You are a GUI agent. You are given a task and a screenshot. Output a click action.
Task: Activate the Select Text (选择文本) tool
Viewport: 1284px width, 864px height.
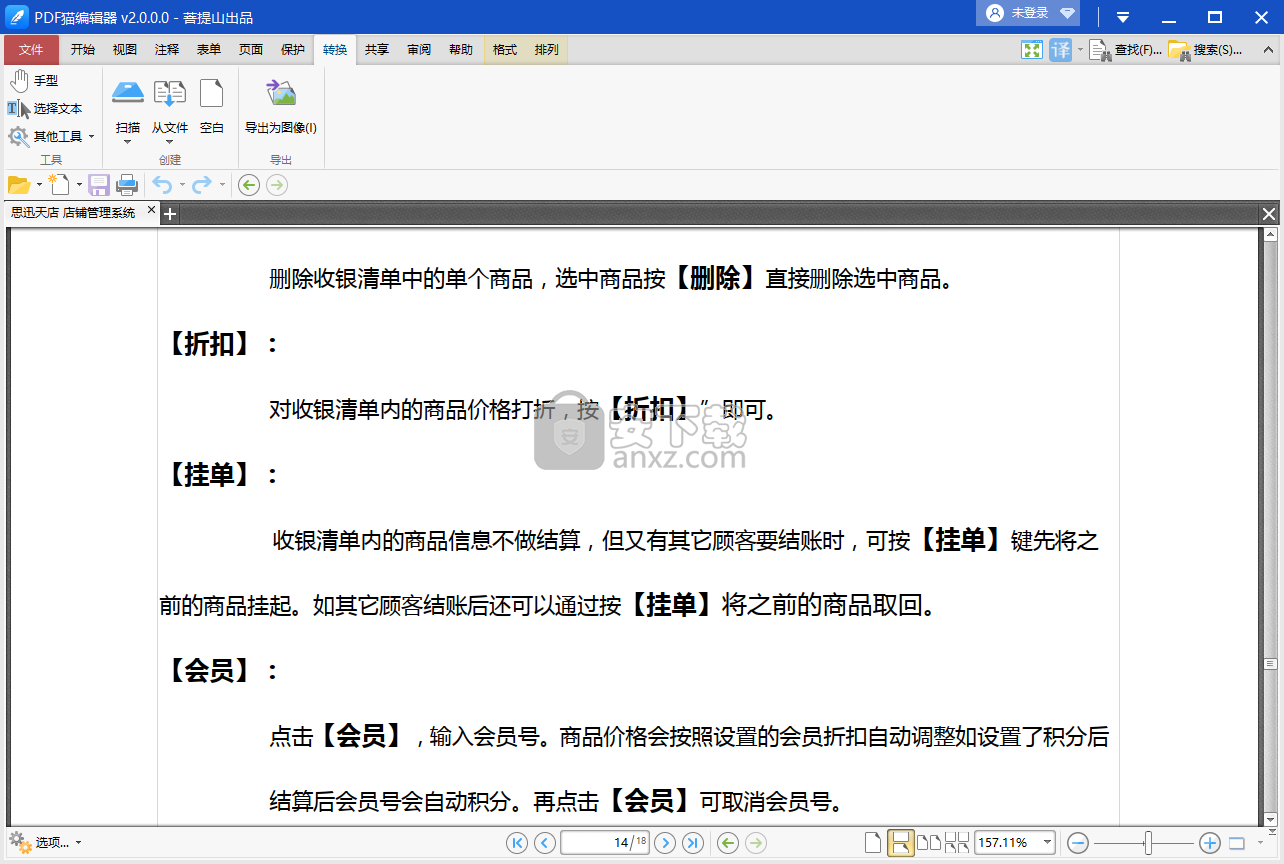45,108
